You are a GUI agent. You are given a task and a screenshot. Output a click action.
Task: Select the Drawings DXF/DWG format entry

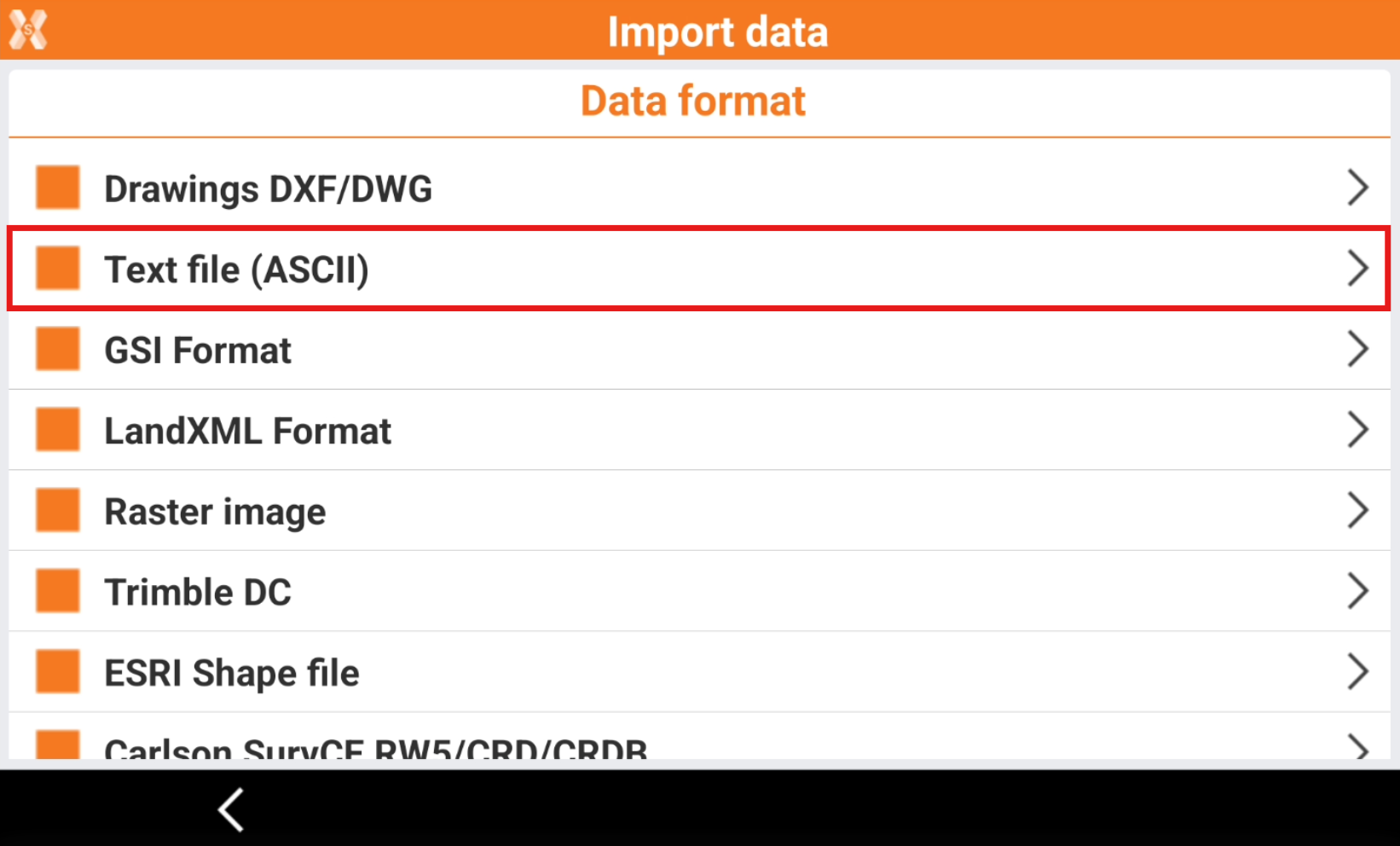pyautogui.click(x=268, y=188)
